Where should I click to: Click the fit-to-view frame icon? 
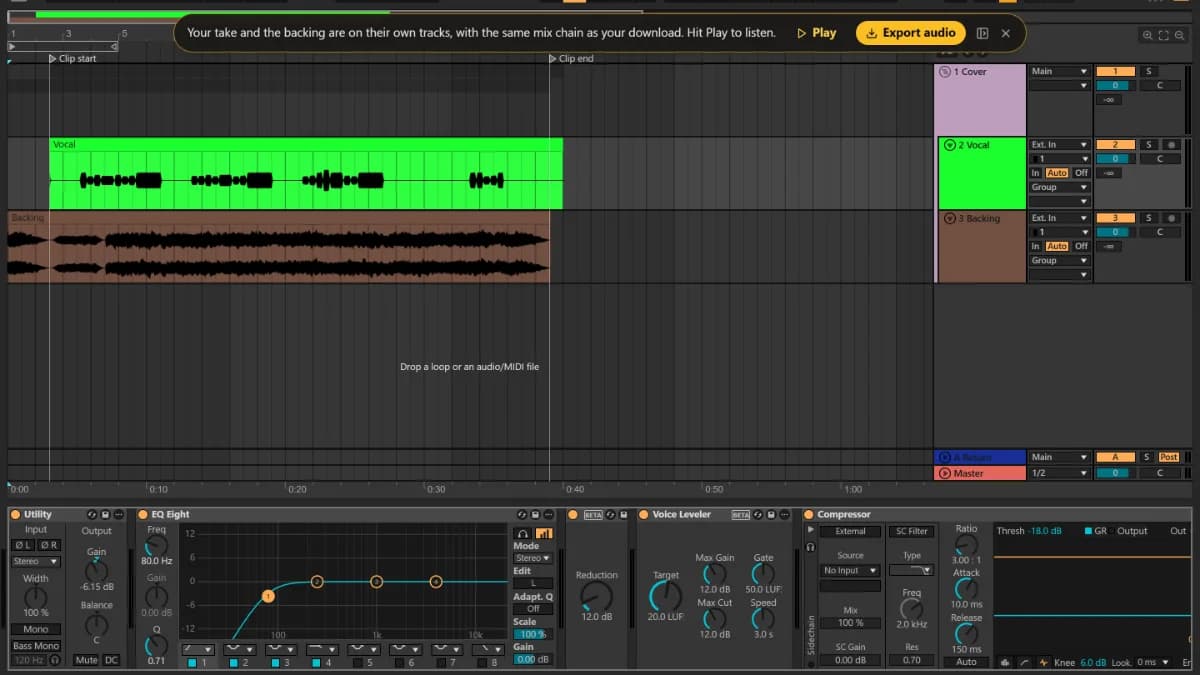point(1163,35)
